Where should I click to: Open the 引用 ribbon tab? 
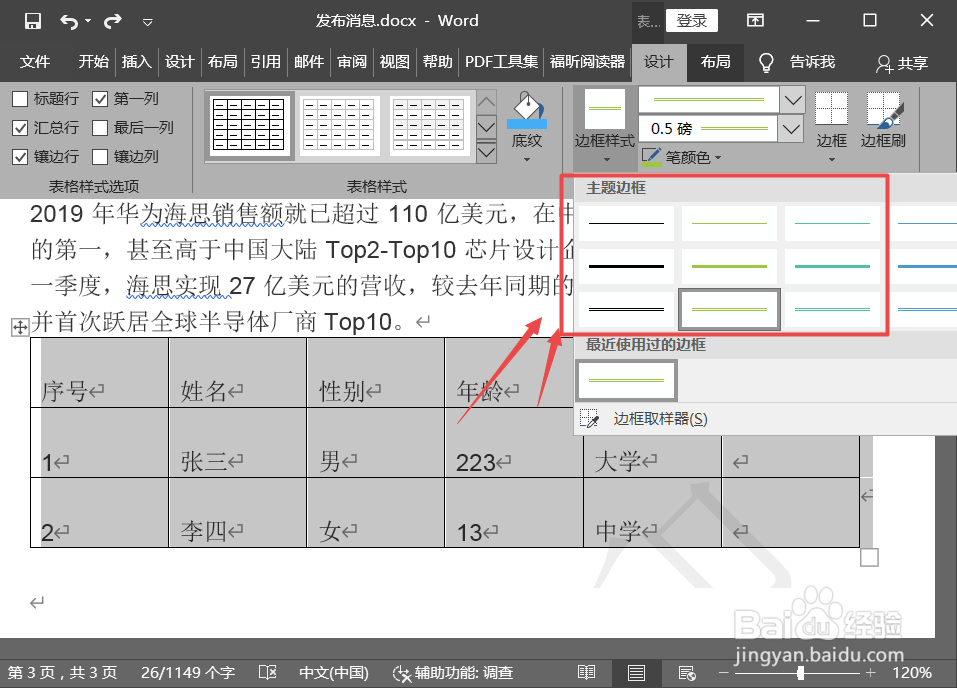point(265,62)
